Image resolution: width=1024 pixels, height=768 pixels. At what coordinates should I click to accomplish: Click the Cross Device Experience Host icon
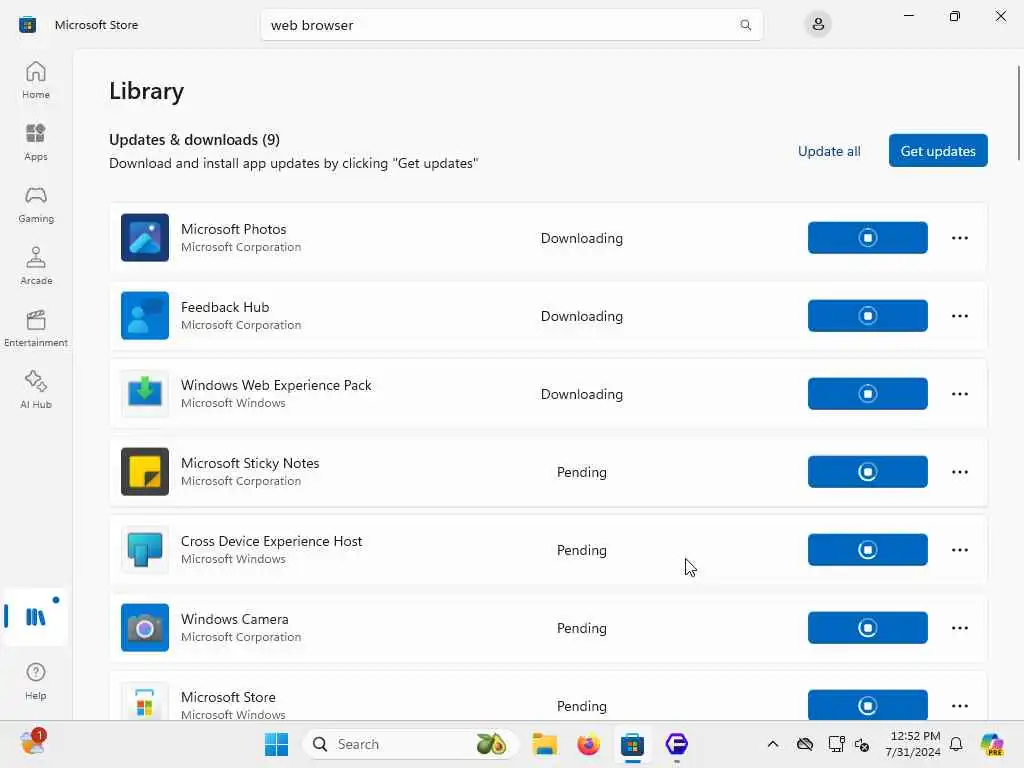[145, 550]
